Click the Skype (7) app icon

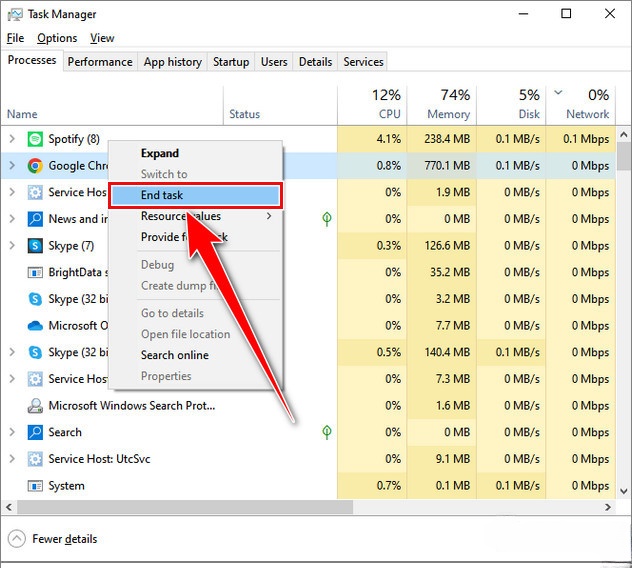[35, 246]
